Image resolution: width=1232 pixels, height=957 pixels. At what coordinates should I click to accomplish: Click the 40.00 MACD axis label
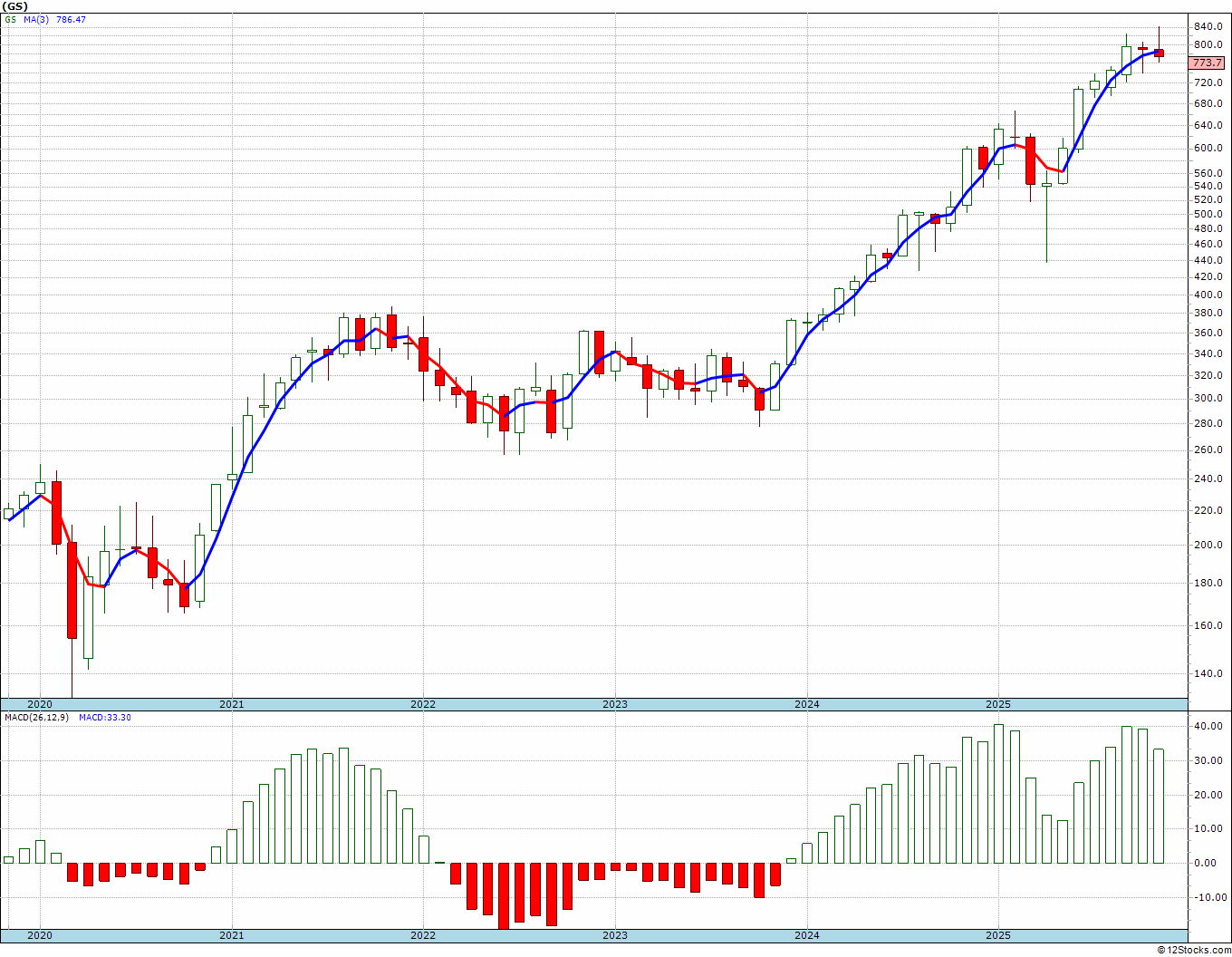tap(1208, 726)
